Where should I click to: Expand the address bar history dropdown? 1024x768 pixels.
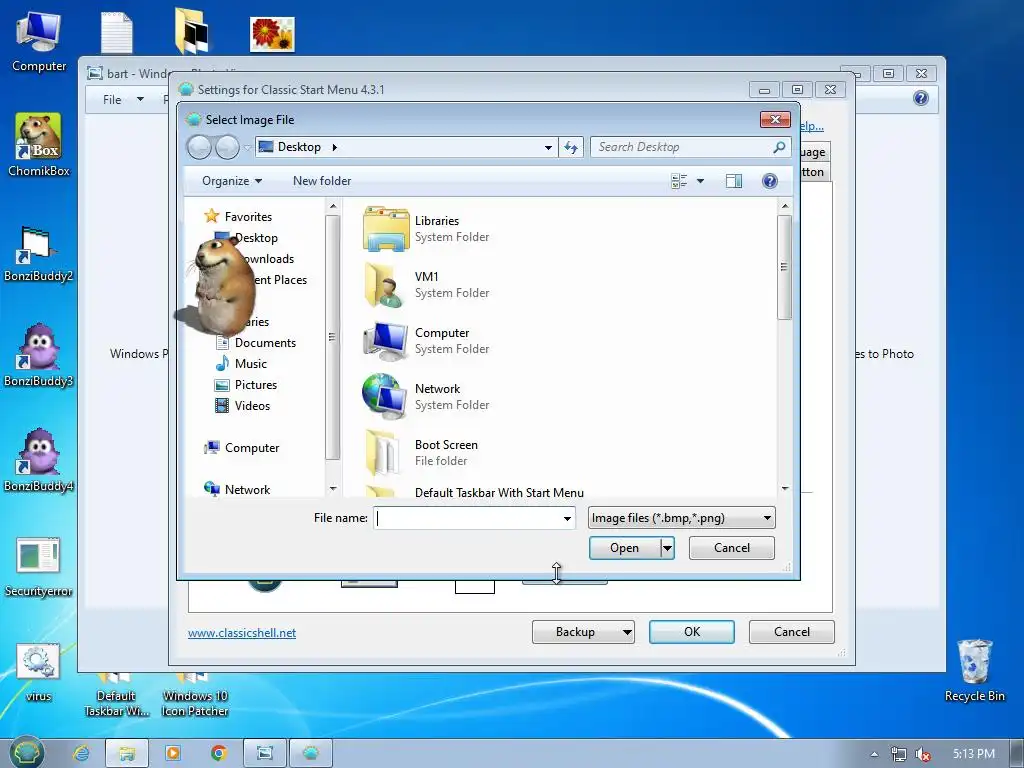coord(548,148)
